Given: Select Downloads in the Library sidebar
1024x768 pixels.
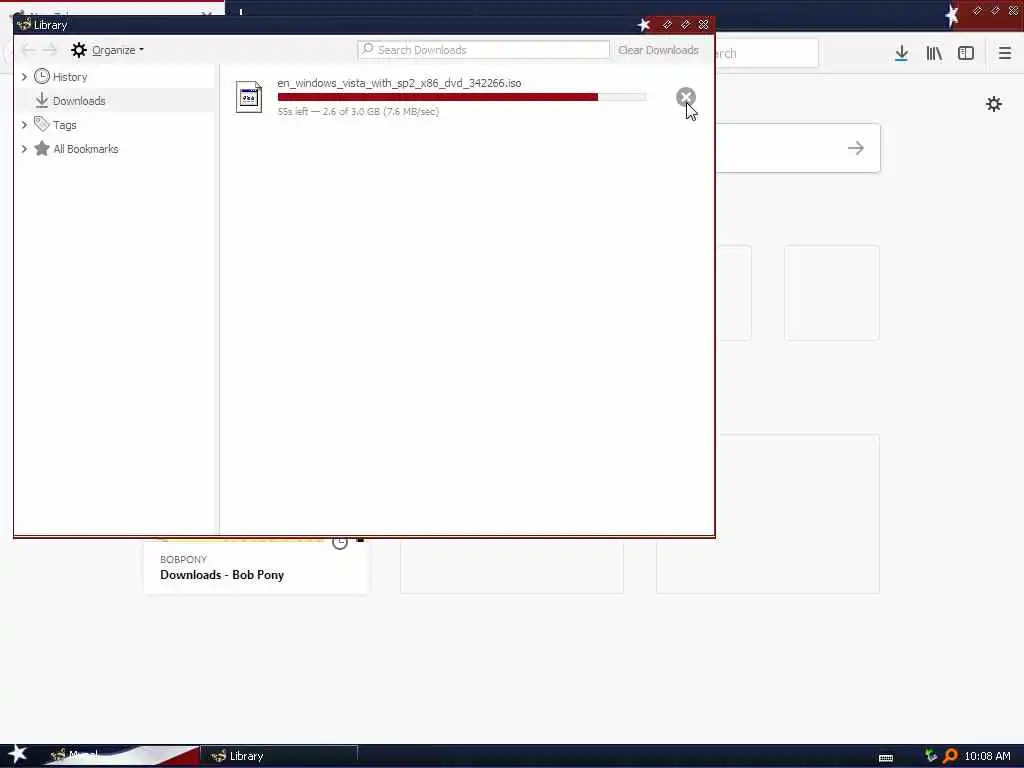Looking at the screenshot, I should pyautogui.click(x=78, y=101).
